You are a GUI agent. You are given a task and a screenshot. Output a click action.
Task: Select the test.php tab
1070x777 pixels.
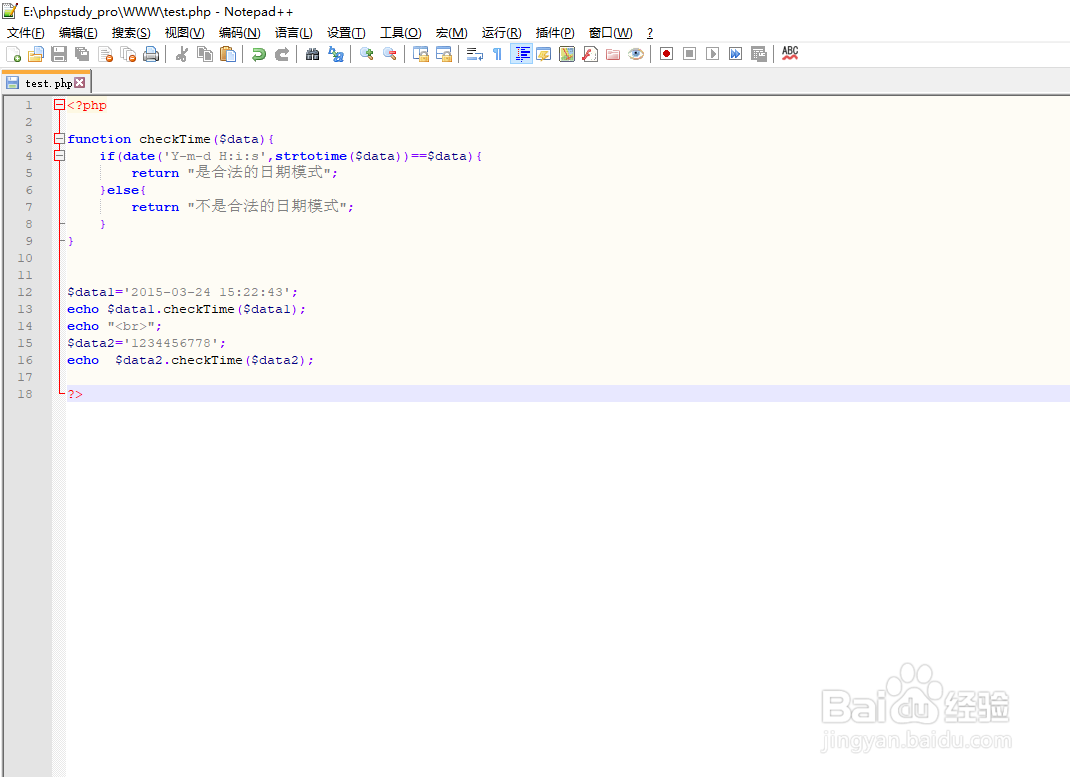[x=46, y=83]
